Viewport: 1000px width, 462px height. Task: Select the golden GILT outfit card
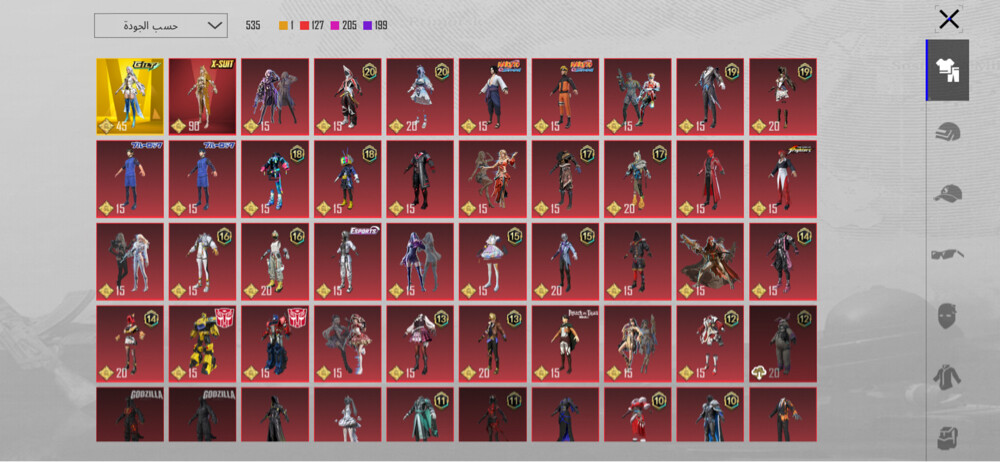point(130,96)
